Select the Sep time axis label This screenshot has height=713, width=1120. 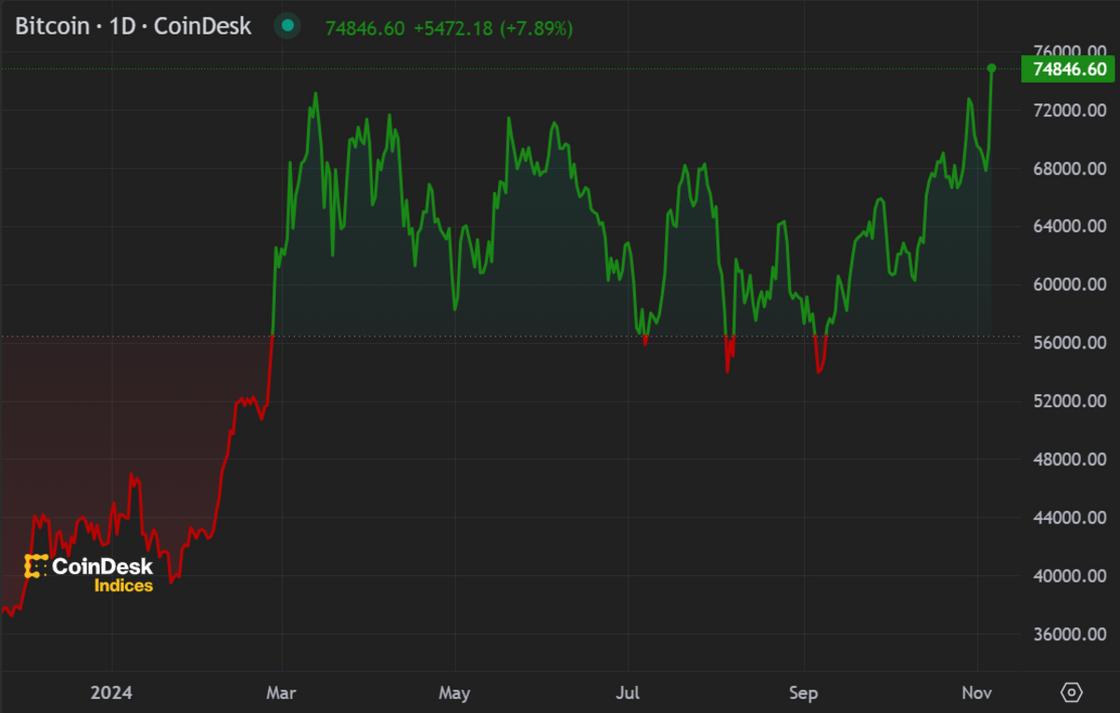pyautogui.click(x=803, y=692)
